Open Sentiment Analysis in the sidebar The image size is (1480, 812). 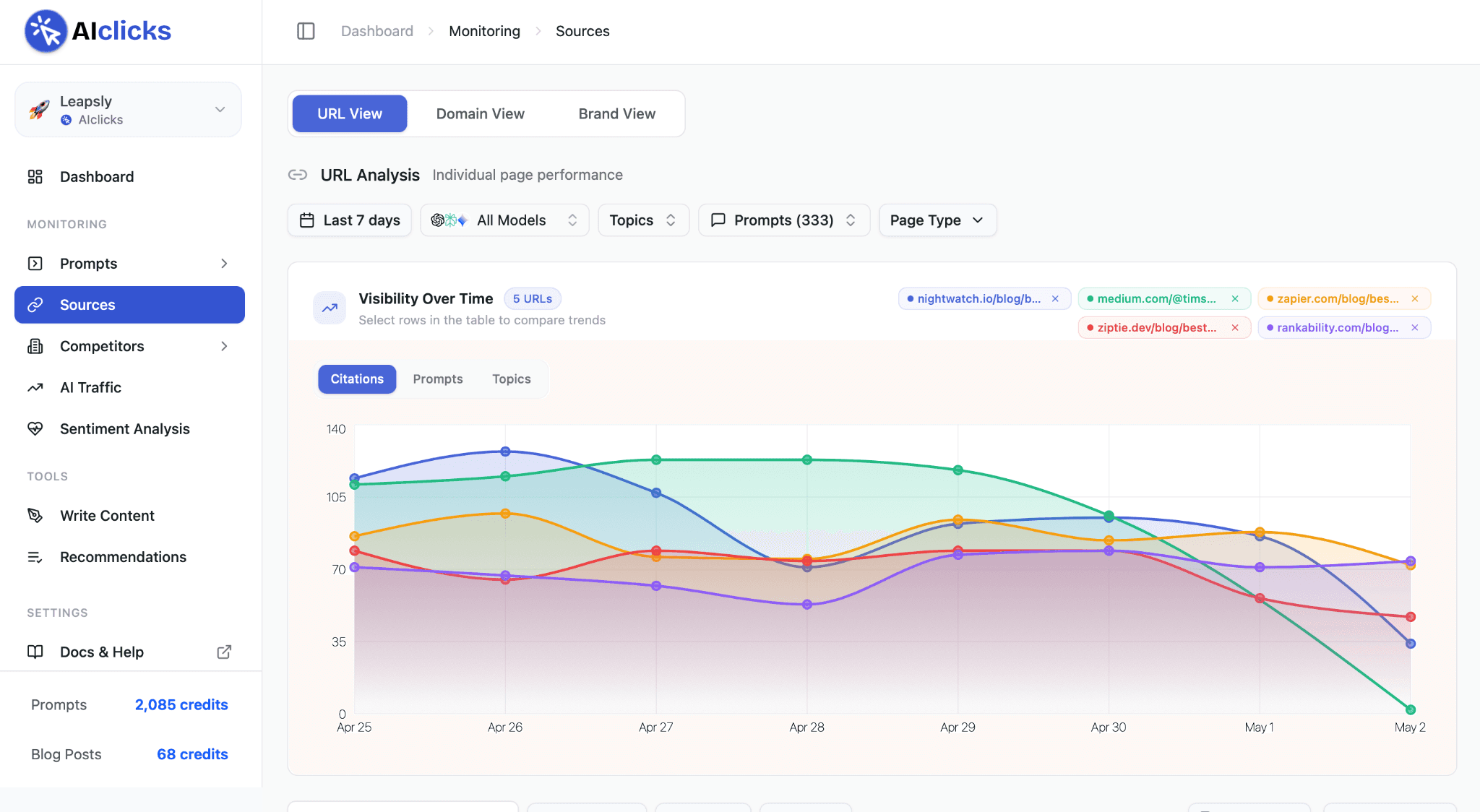(129, 429)
